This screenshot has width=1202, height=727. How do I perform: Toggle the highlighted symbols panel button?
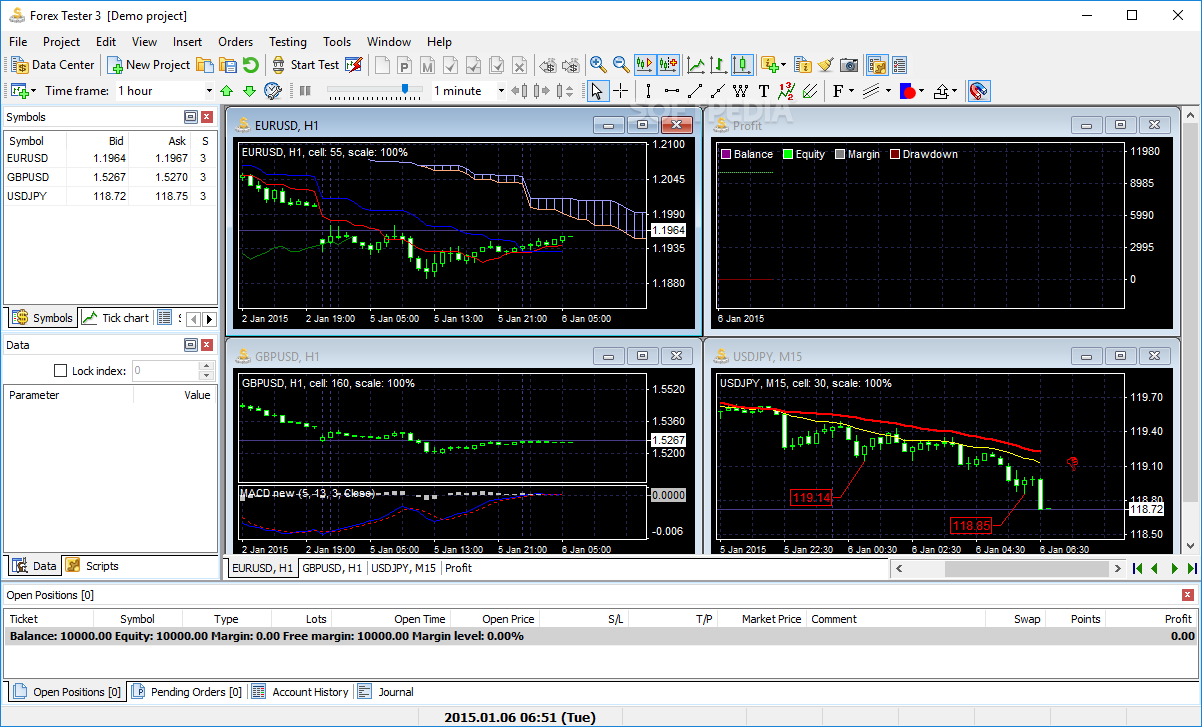(876, 65)
